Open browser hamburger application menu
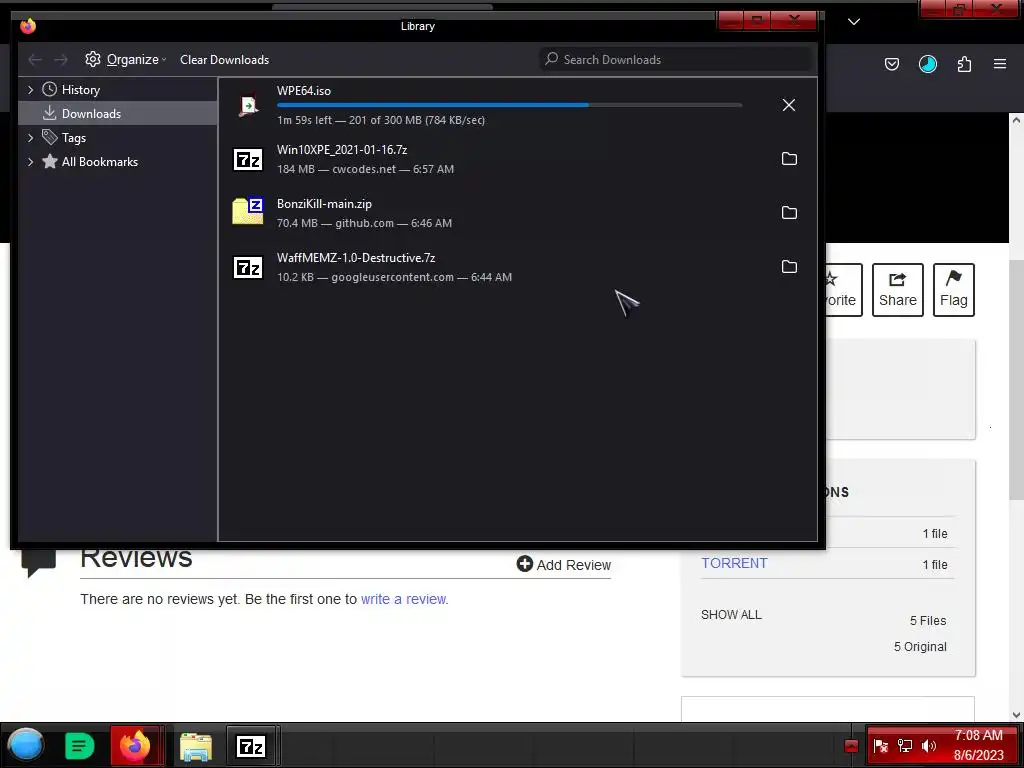Viewport: 1024px width, 768px height. coord(1000,64)
